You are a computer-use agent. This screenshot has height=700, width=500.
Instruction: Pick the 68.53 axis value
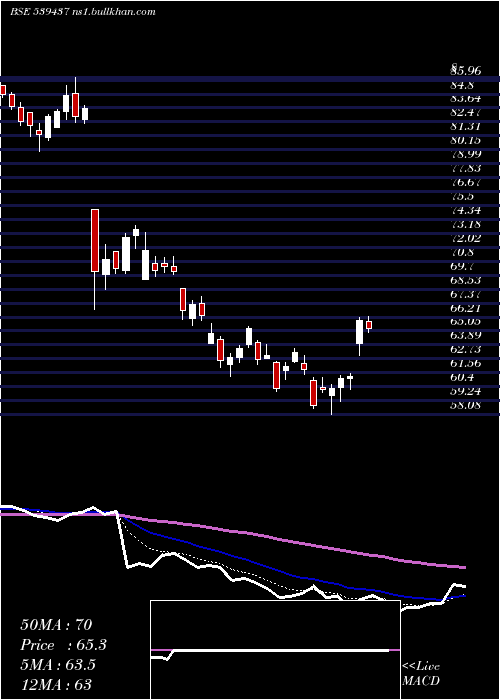click(466, 280)
